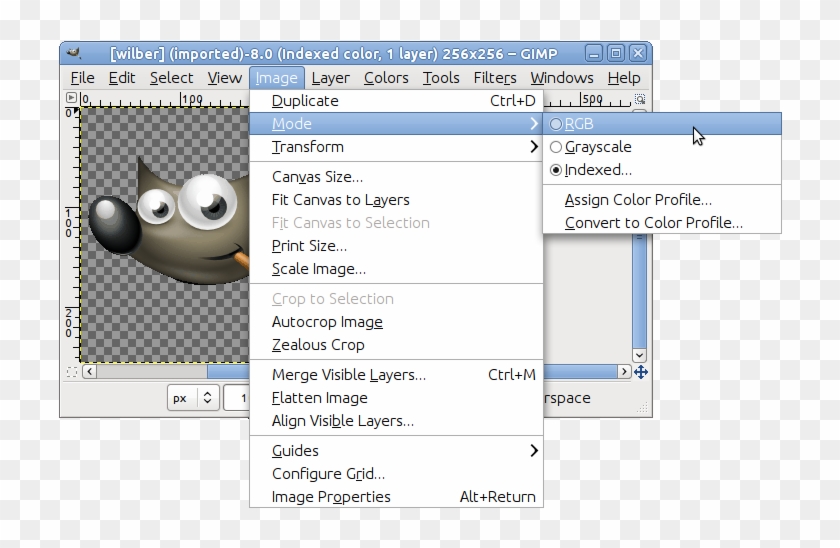Open the px unit dropdown in the status bar
Screen dimensions: 840x548
point(193,398)
